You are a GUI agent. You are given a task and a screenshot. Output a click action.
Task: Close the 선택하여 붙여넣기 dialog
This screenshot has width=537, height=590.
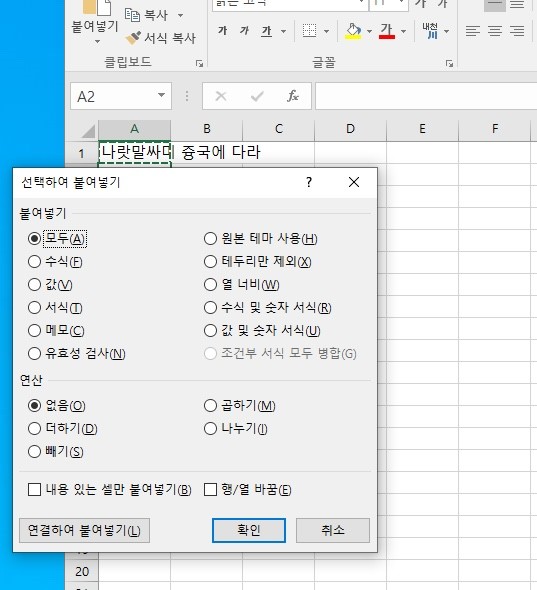click(354, 182)
